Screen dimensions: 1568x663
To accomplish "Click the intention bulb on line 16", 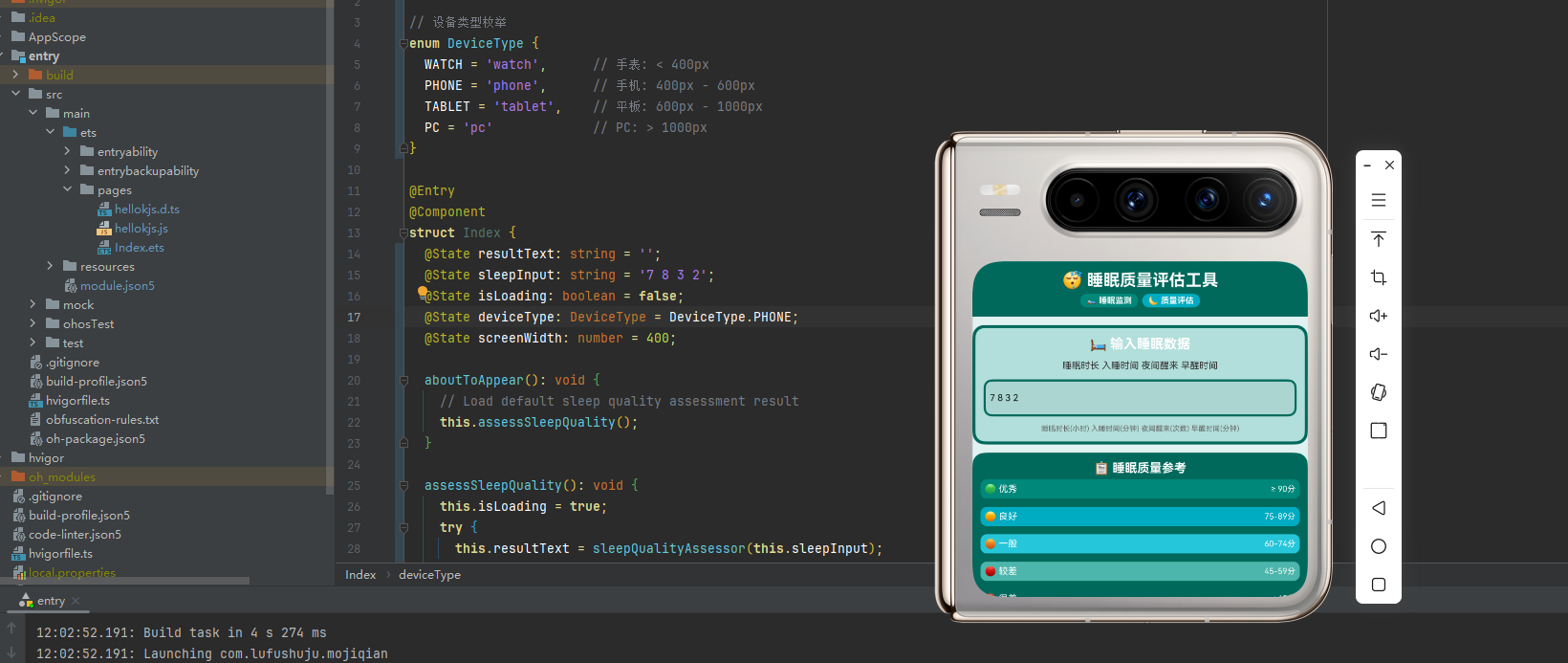I will click(422, 291).
